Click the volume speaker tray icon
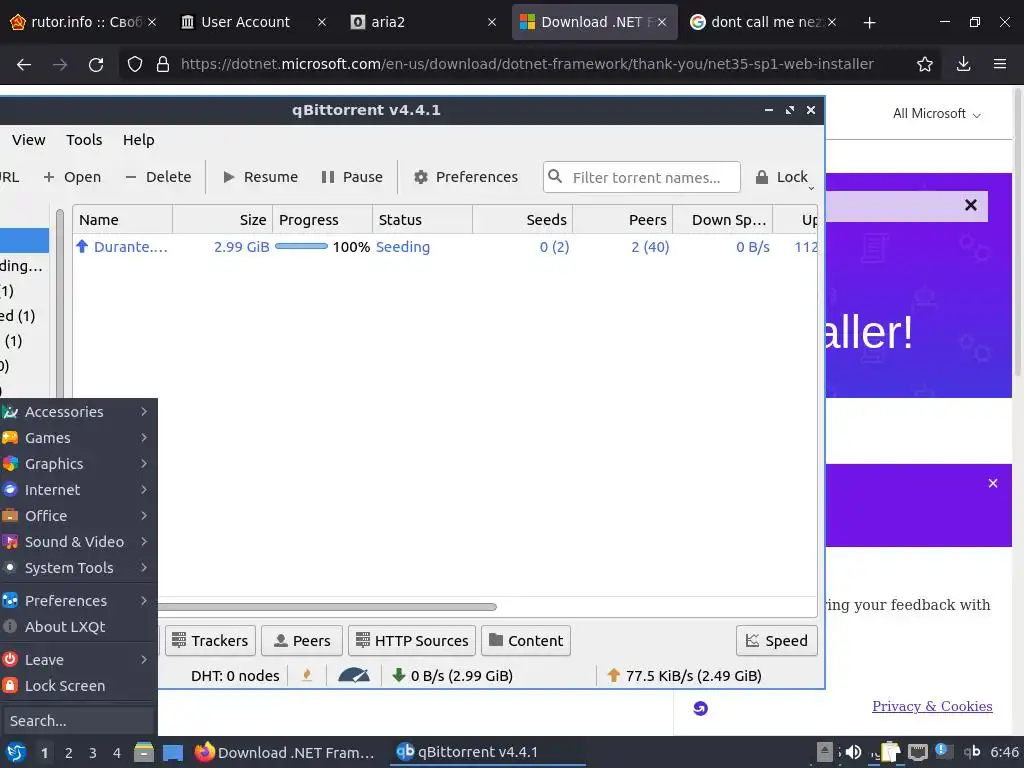Image resolution: width=1024 pixels, height=768 pixels. pos(853,752)
